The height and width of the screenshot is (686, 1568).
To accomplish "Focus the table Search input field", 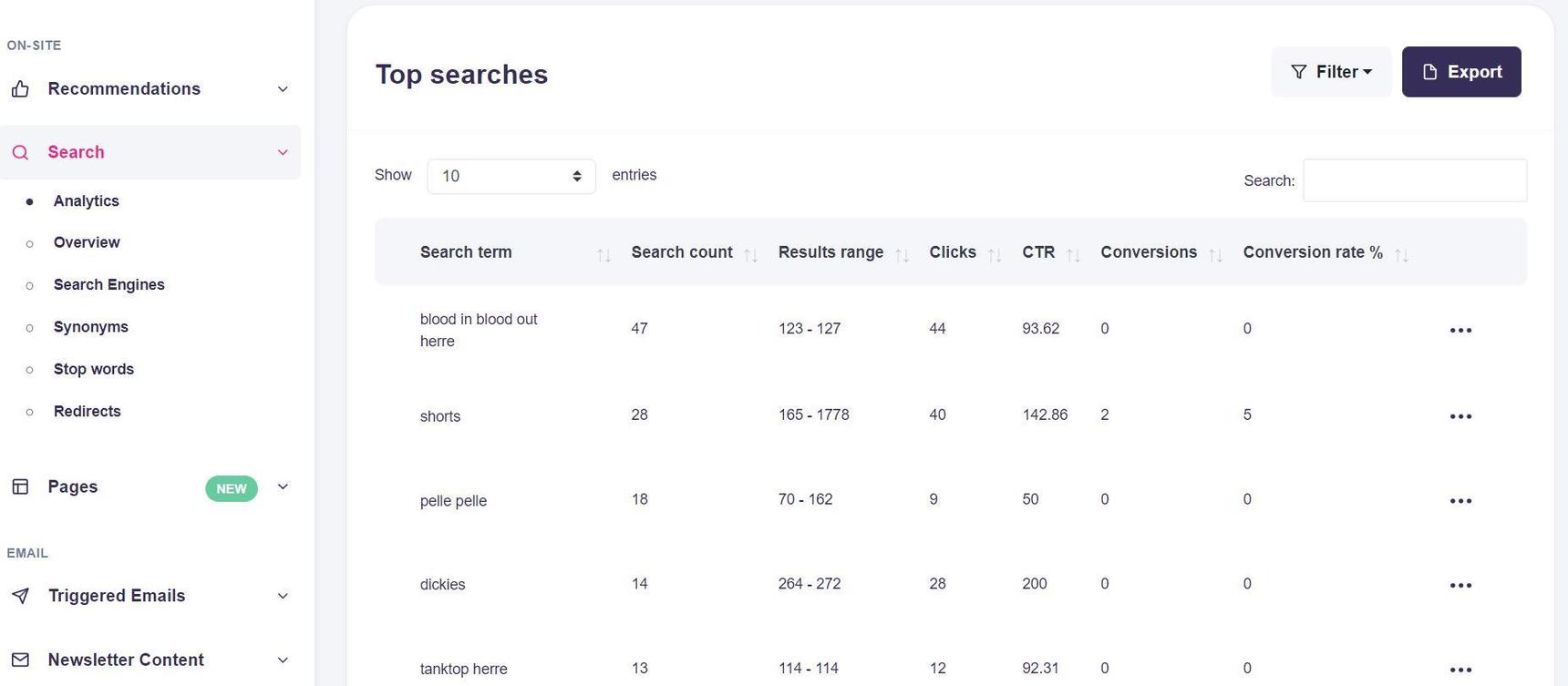I will pos(1415,180).
